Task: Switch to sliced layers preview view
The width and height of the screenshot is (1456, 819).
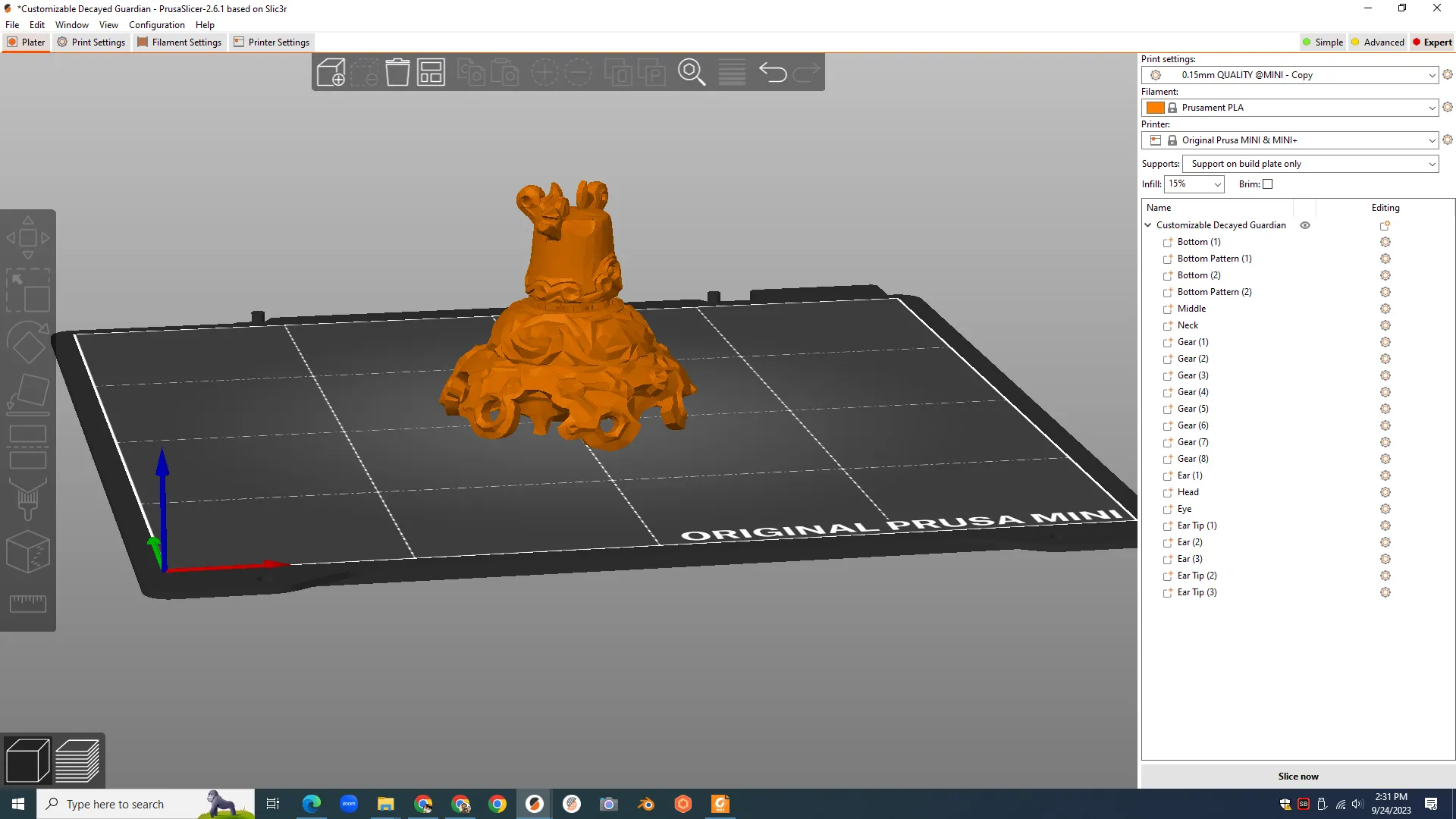Action: click(x=77, y=761)
